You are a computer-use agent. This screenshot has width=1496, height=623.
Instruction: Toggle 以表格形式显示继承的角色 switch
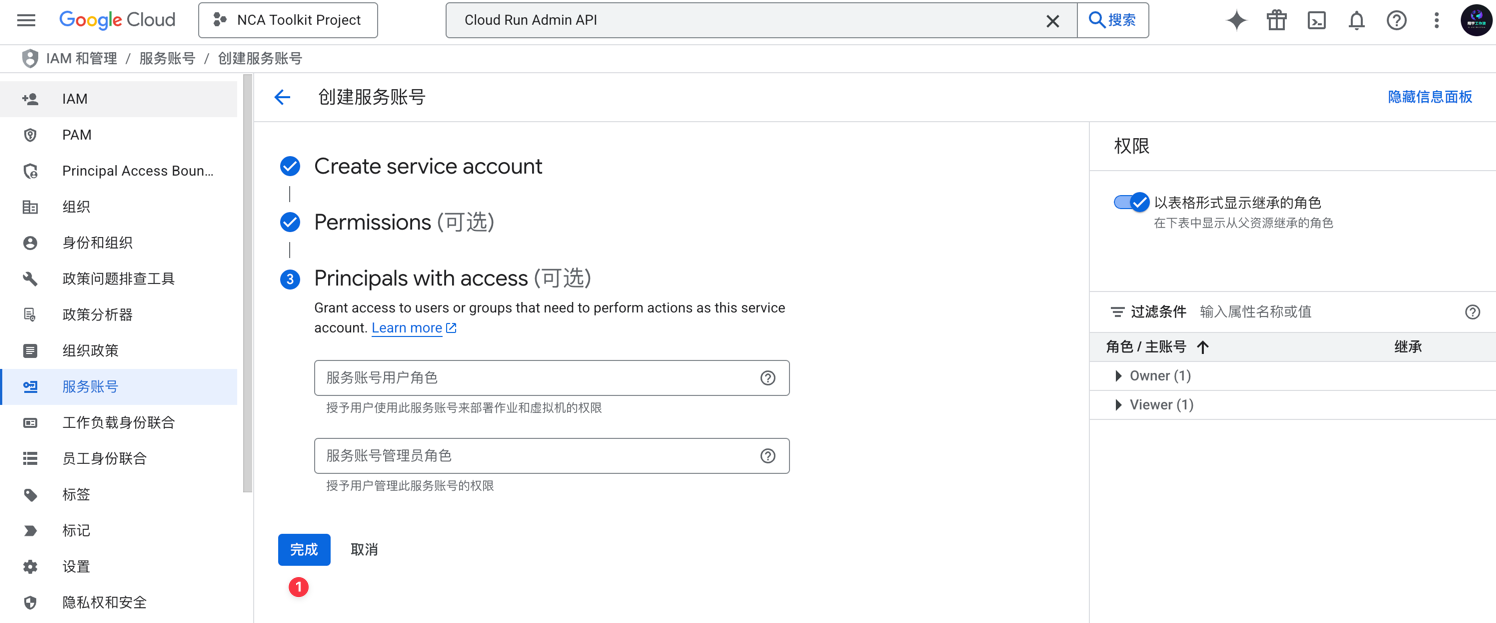(1130, 201)
